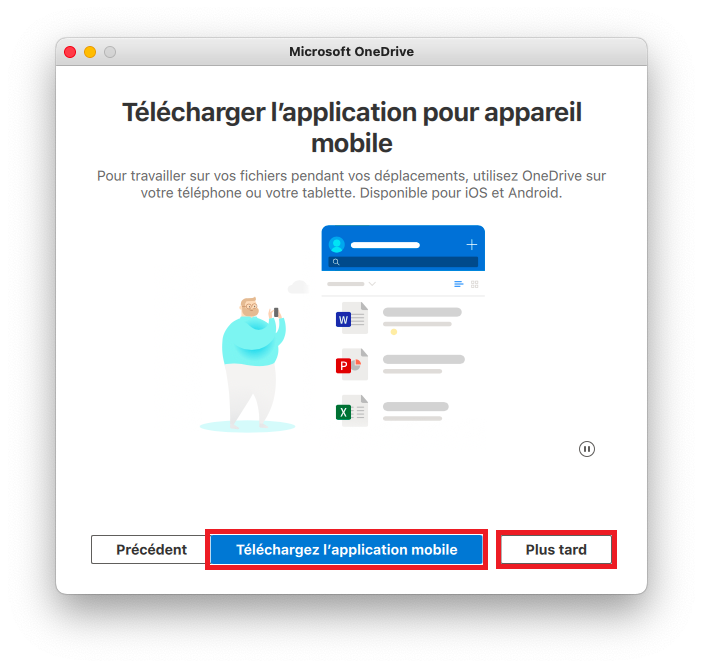Viewport: 703px width, 668px height.
Task: Select the grid view icon in illustration
Action: [x=475, y=284]
